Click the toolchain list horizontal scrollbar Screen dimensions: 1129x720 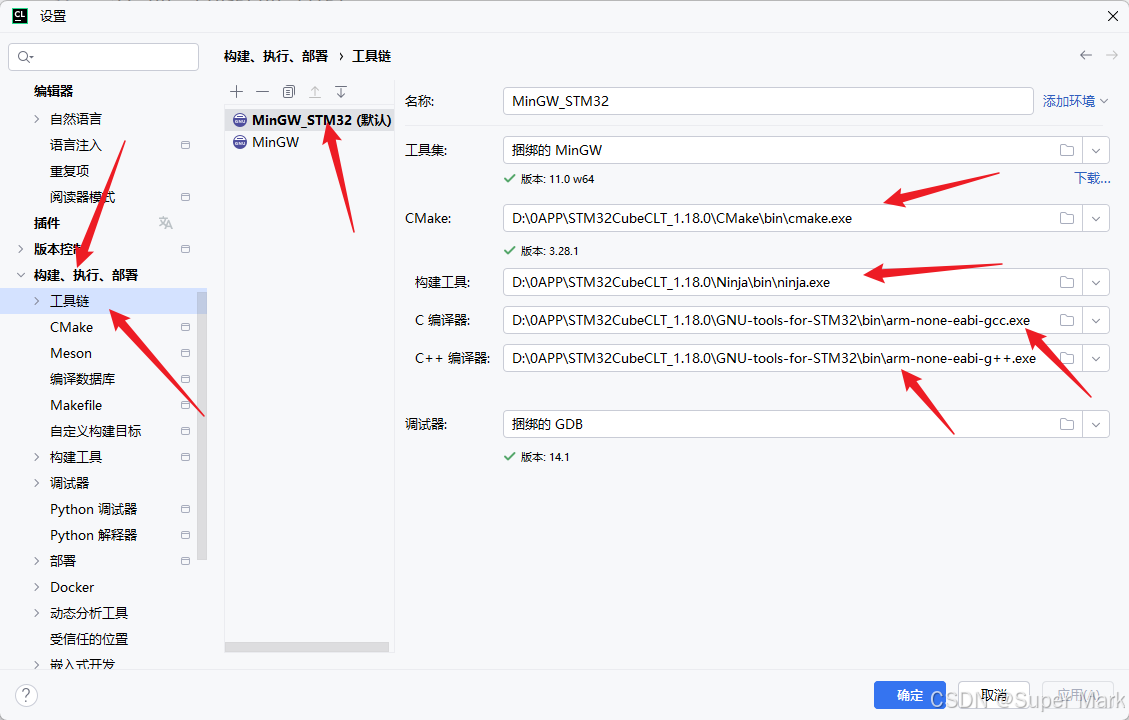point(307,647)
